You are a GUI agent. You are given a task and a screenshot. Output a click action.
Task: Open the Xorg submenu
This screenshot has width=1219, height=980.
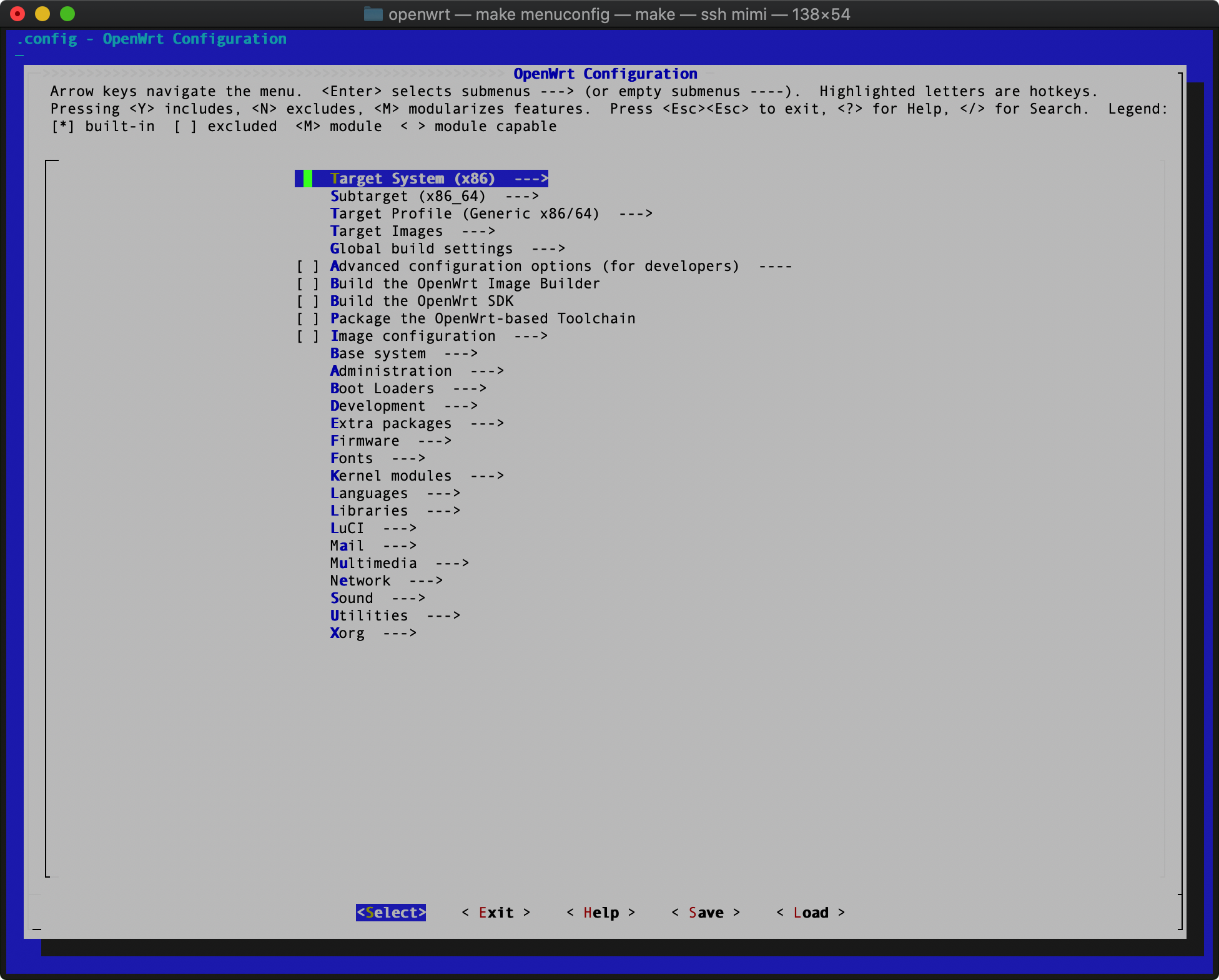pyautogui.click(x=373, y=633)
